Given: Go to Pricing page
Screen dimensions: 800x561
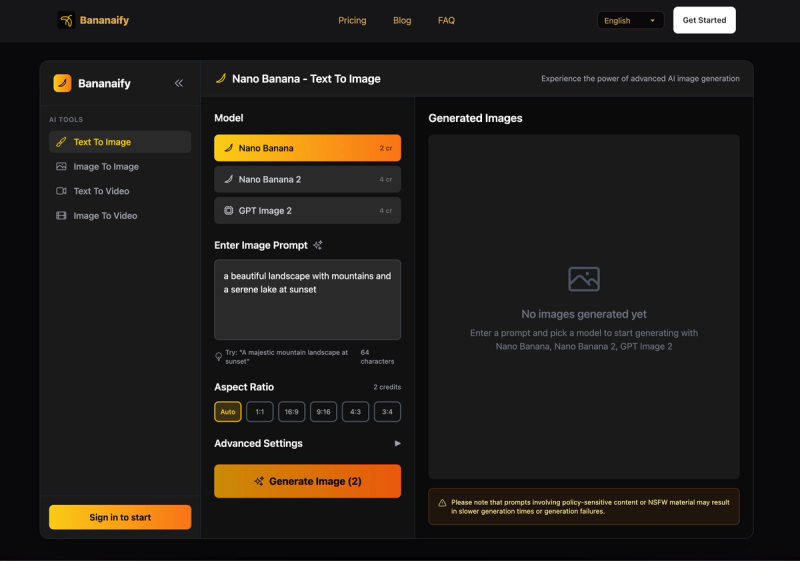Looking at the screenshot, I should (352, 20).
